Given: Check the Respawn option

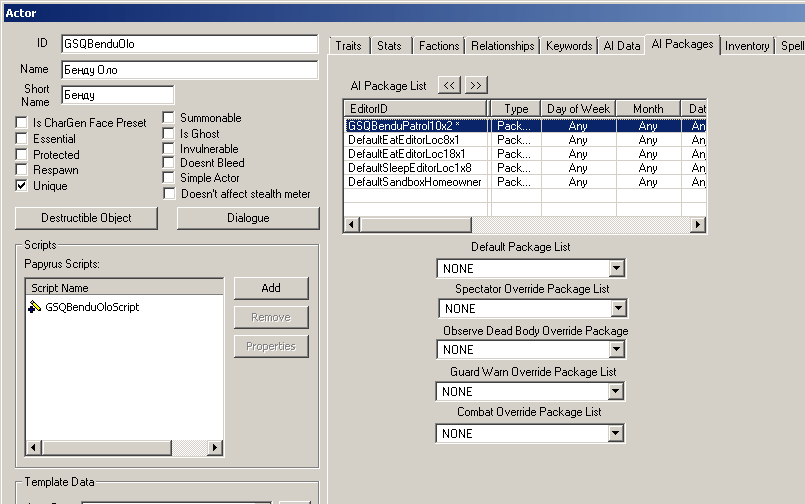Looking at the screenshot, I should pos(22,170).
